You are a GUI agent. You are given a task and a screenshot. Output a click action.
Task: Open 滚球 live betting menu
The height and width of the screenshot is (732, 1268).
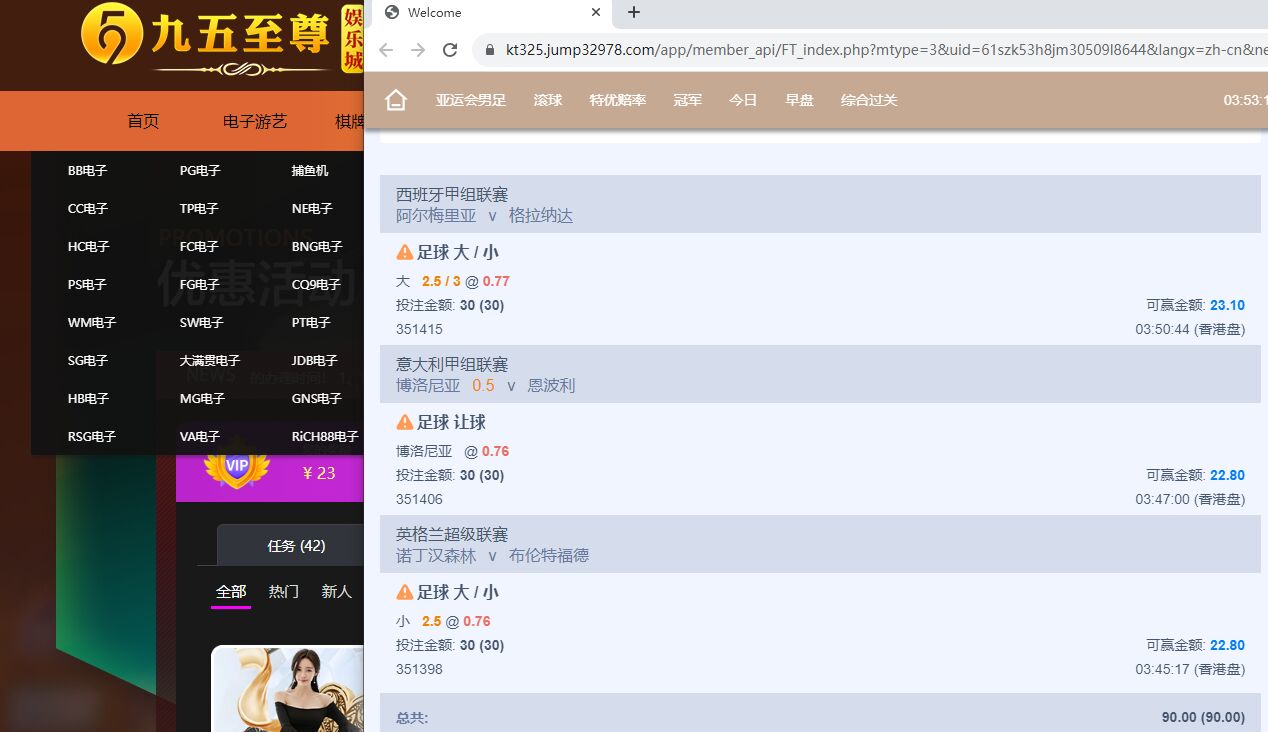click(x=548, y=100)
